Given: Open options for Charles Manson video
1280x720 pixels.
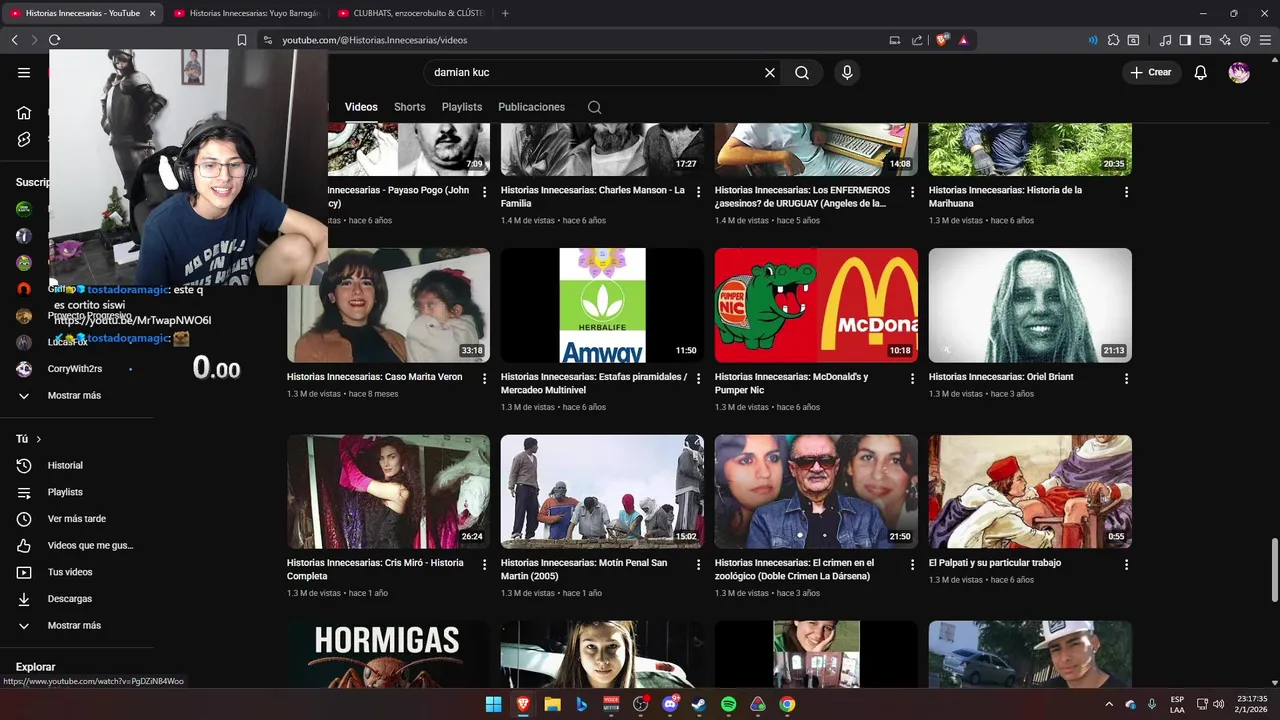Looking at the screenshot, I should tap(699, 192).
